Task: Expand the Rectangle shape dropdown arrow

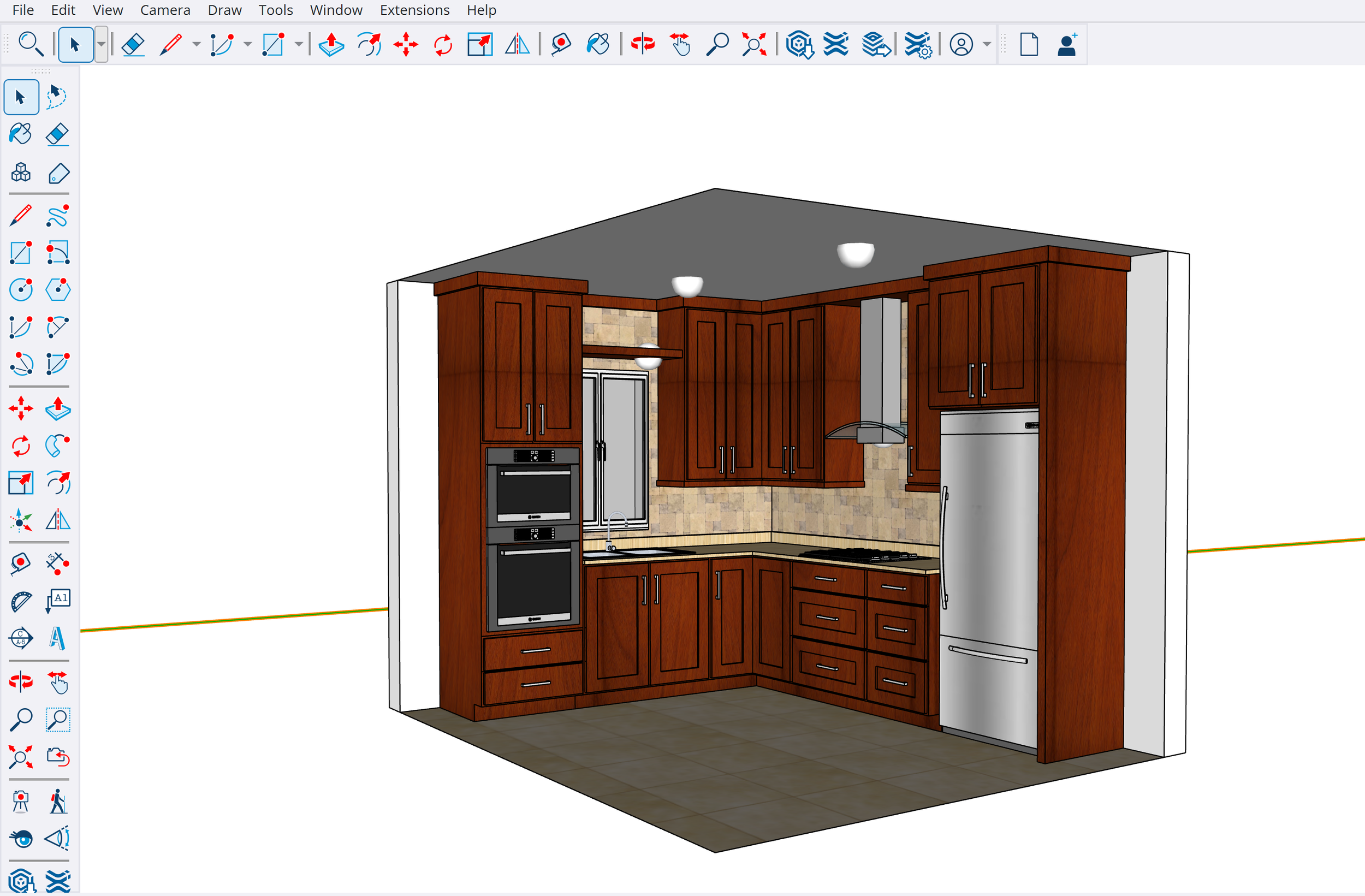Action: tap(299, 44)
